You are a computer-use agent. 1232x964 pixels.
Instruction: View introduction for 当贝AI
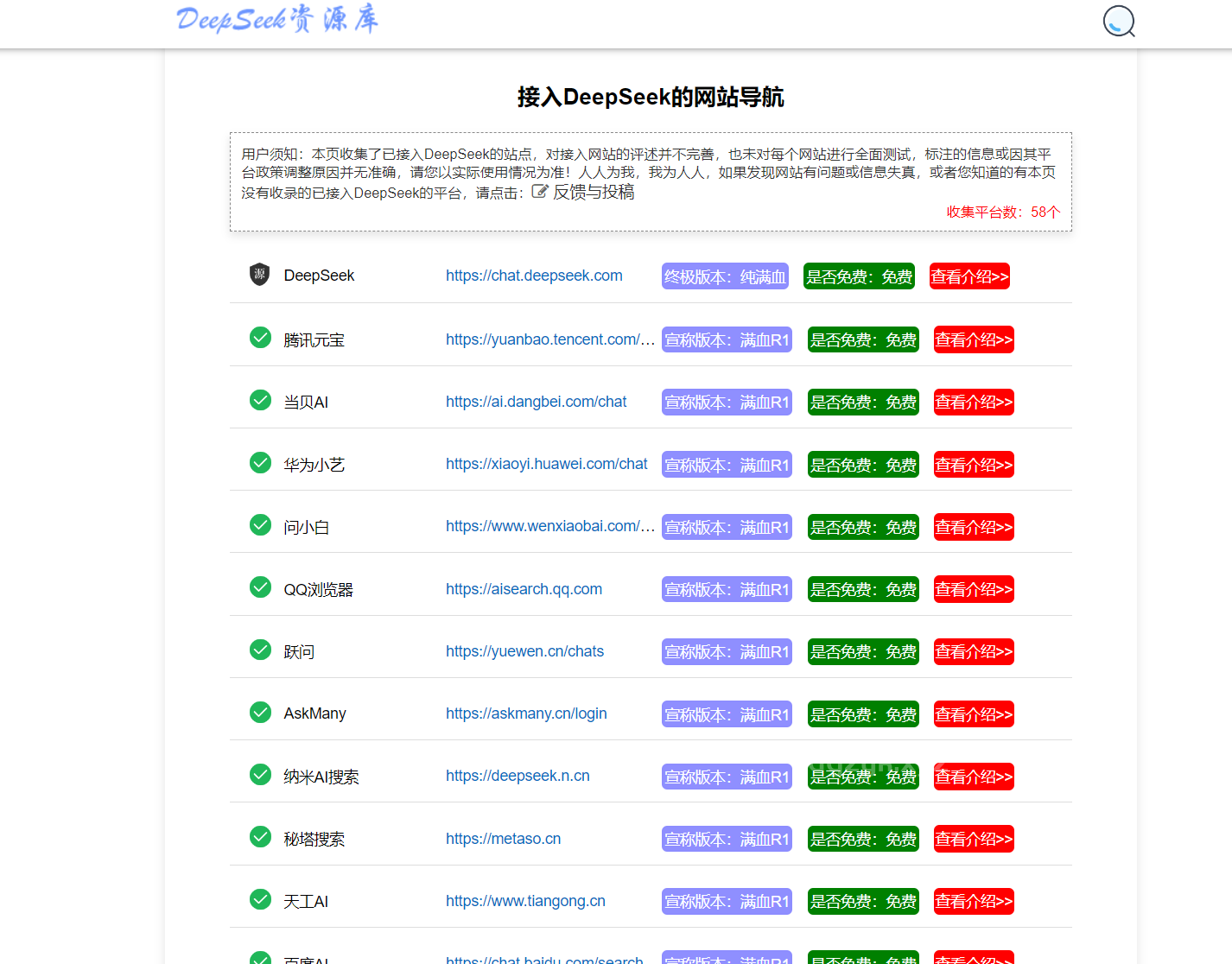coord(974,402)
